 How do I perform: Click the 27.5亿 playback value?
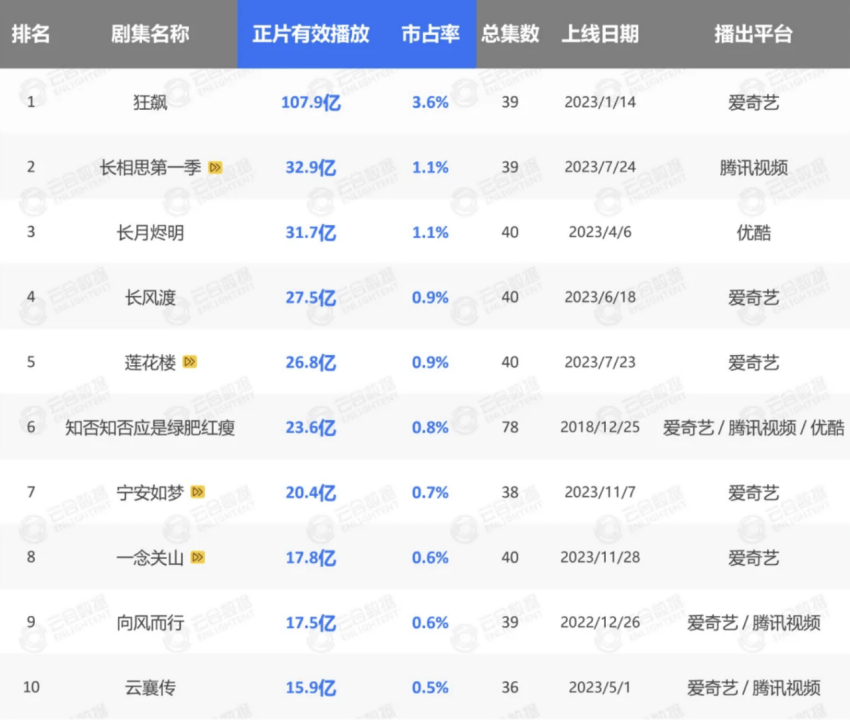pyautogui.click(x=311, y=297)
